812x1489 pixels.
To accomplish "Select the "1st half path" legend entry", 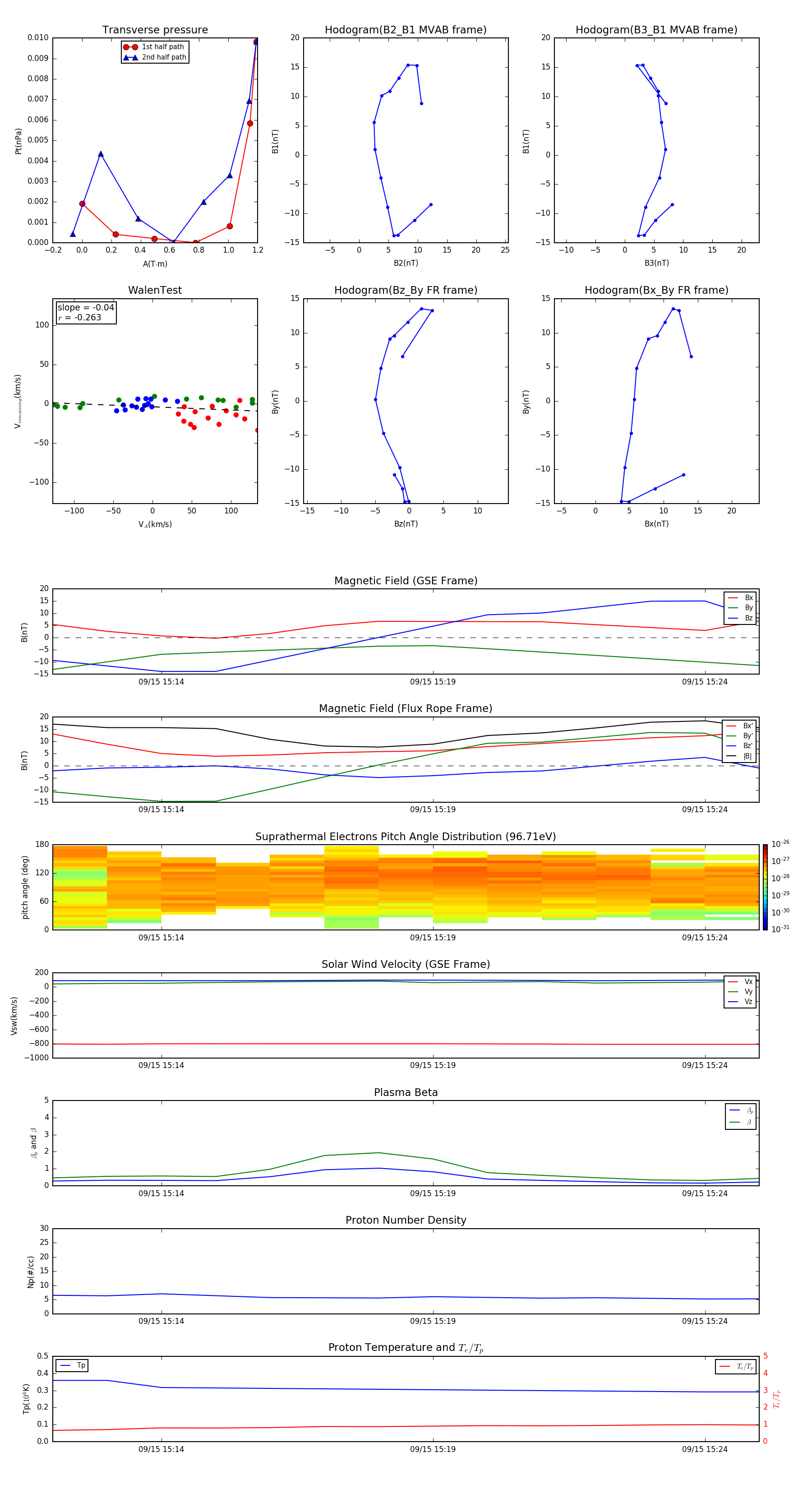I will (155, 47).
